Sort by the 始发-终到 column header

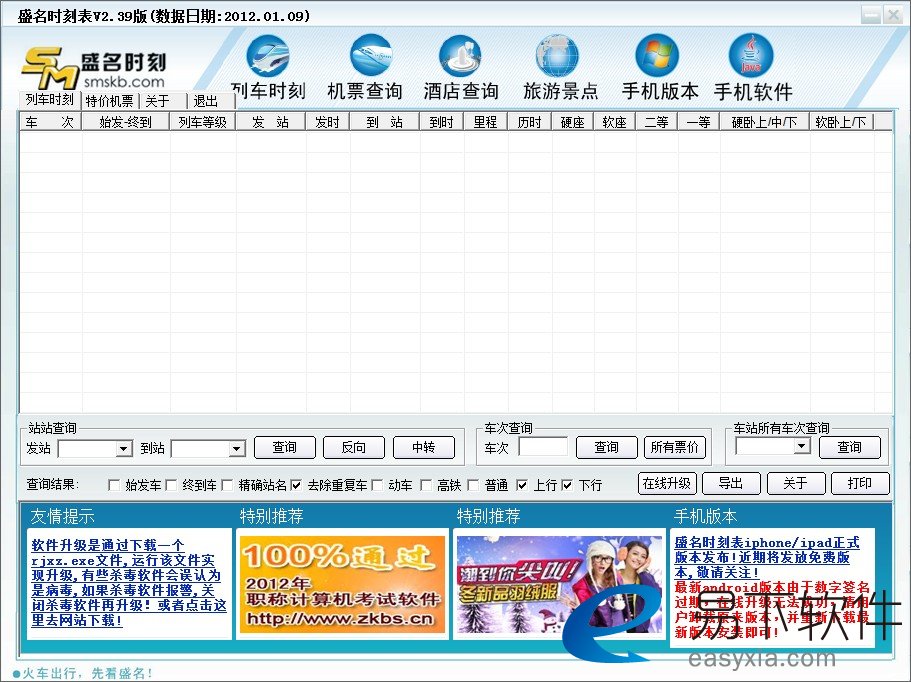[125, 122]
